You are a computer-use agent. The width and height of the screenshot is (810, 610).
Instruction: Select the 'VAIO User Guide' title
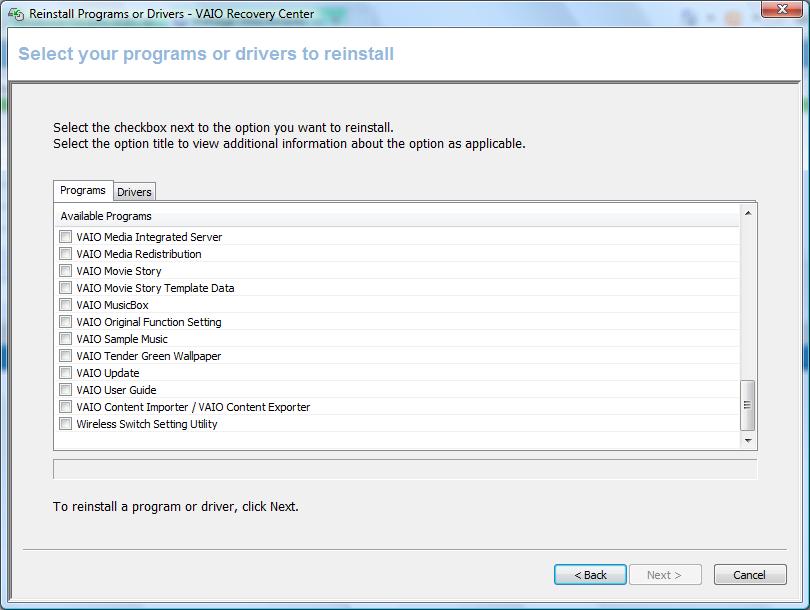[x=116, y=390]
